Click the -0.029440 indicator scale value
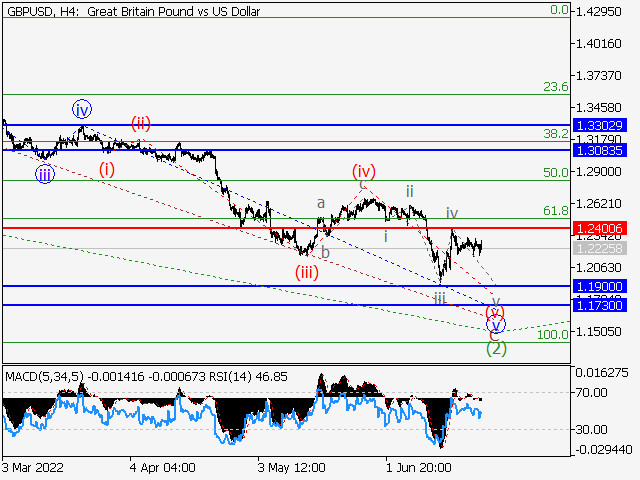 click(x=604, y=450)
